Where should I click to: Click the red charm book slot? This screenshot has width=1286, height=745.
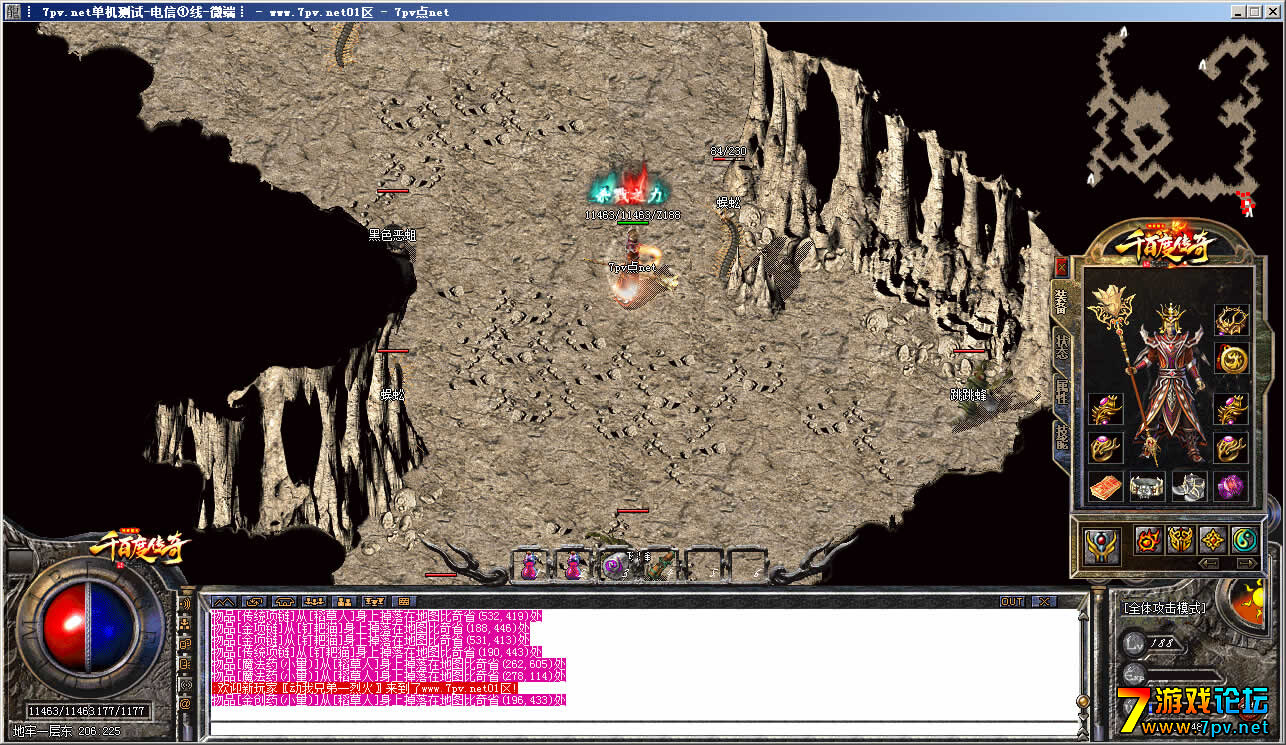(1105, 487)
